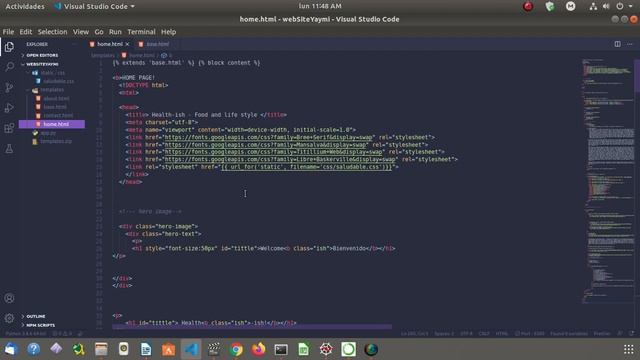Open the Extensions view
This screenshot has height=360, width=640.
[9, 128]
